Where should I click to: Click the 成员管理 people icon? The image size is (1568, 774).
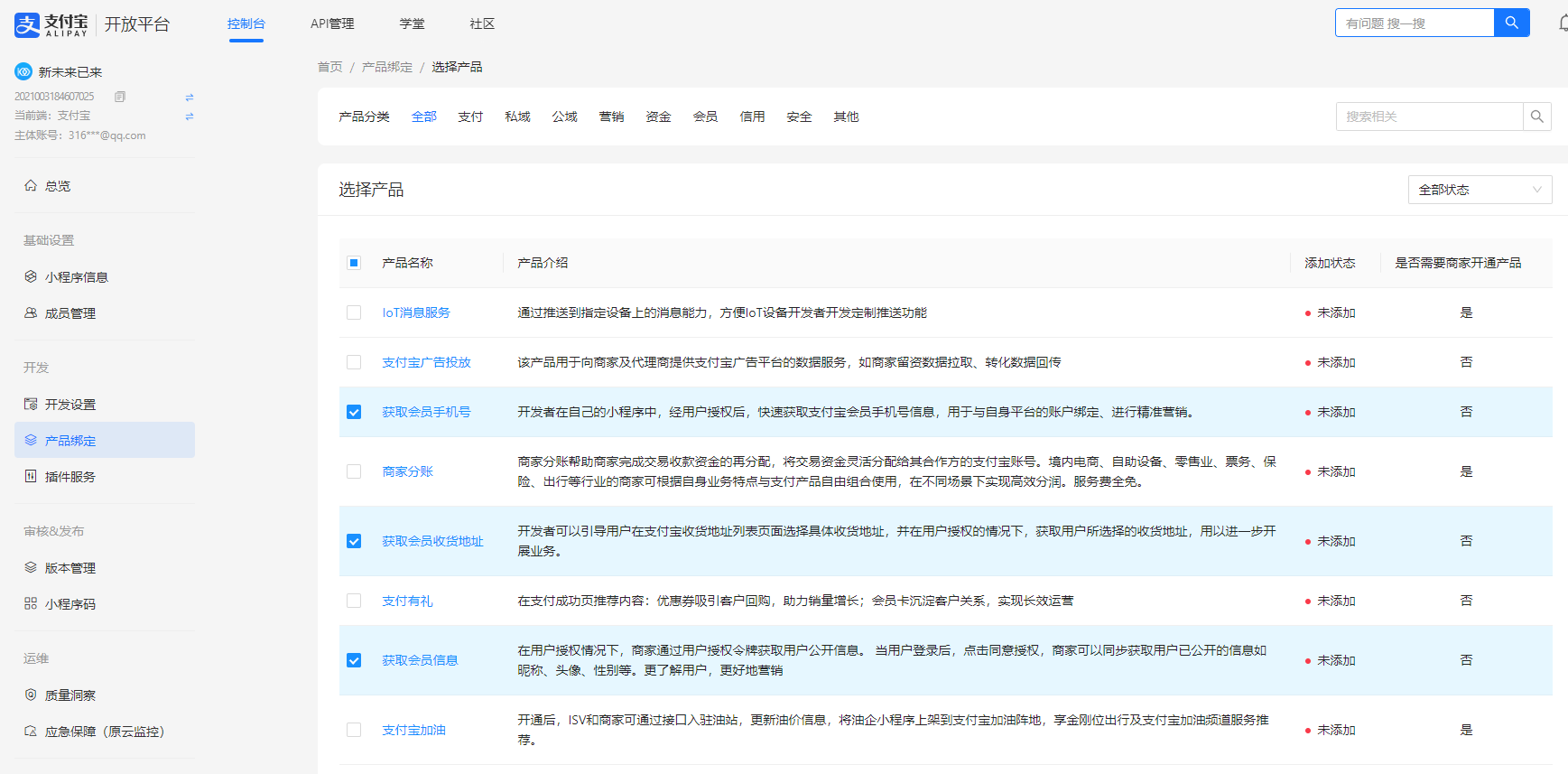point(31,312)
